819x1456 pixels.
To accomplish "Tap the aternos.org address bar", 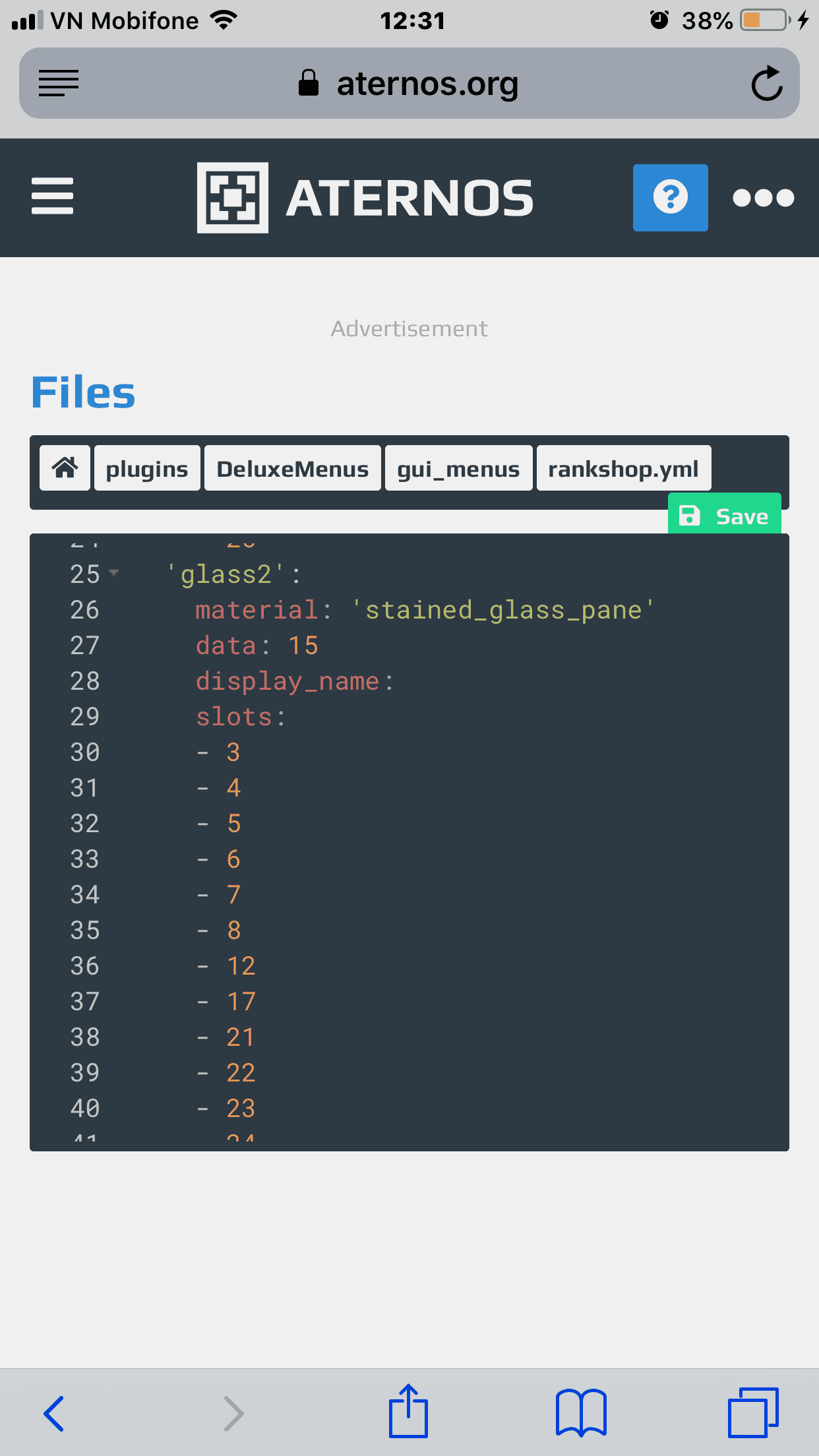I will [409, 84].
